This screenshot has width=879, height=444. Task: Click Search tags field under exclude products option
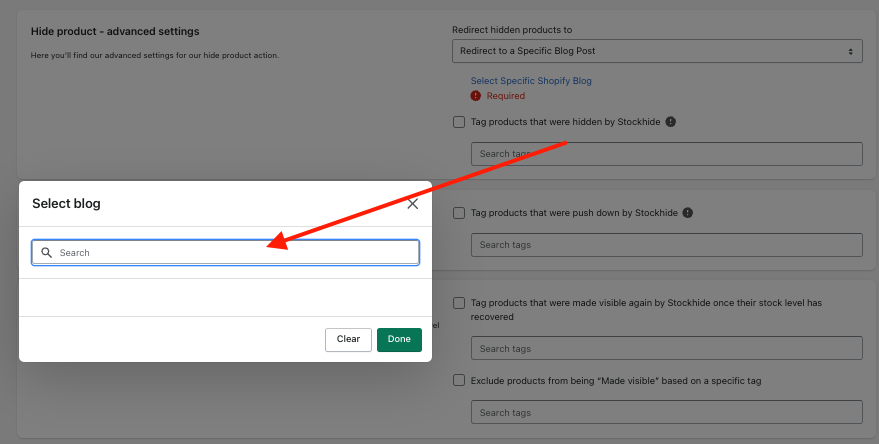[x=666, y=412]
